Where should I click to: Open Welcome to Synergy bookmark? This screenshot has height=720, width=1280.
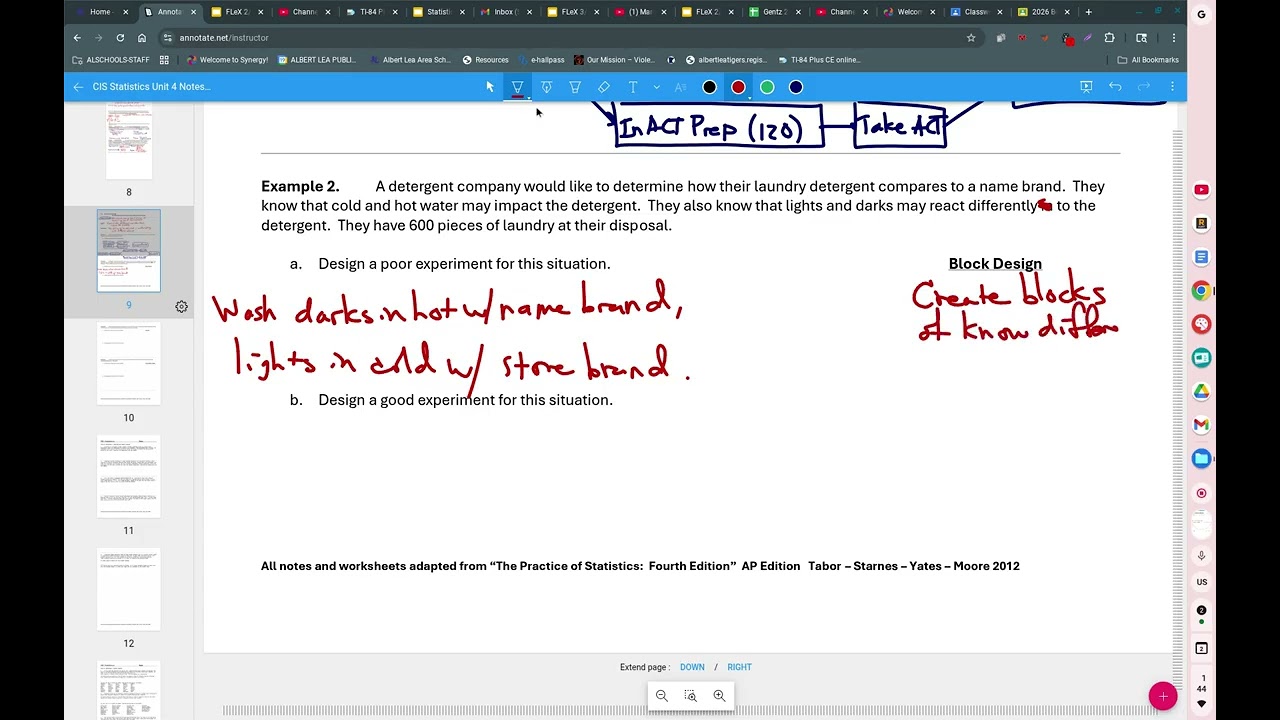click(x=227, y=60)
